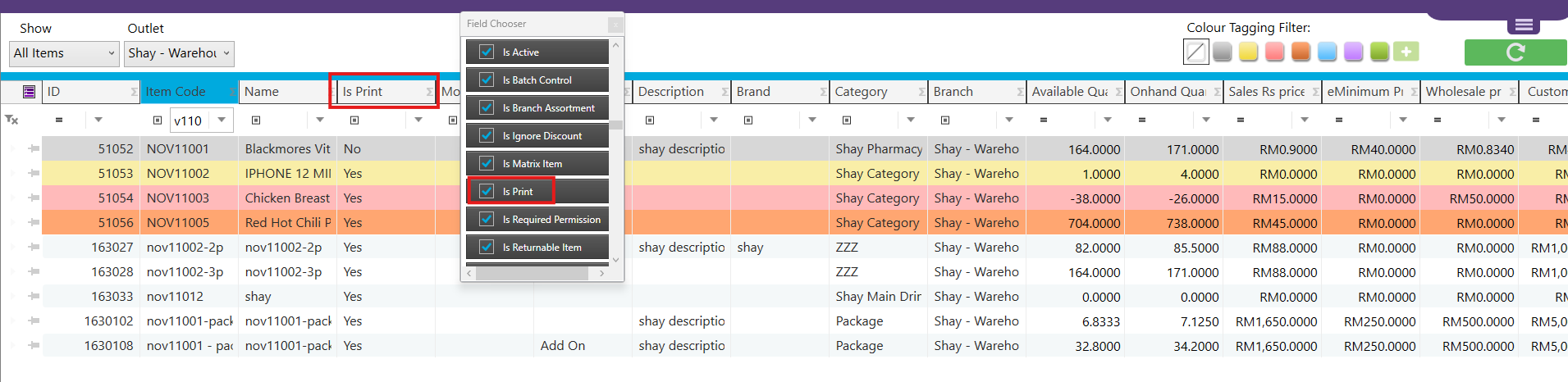This screenshot has height=382, width=1568.
Task: Select the IPHONE 12 row name cell
Action: [x=288, y=174]
